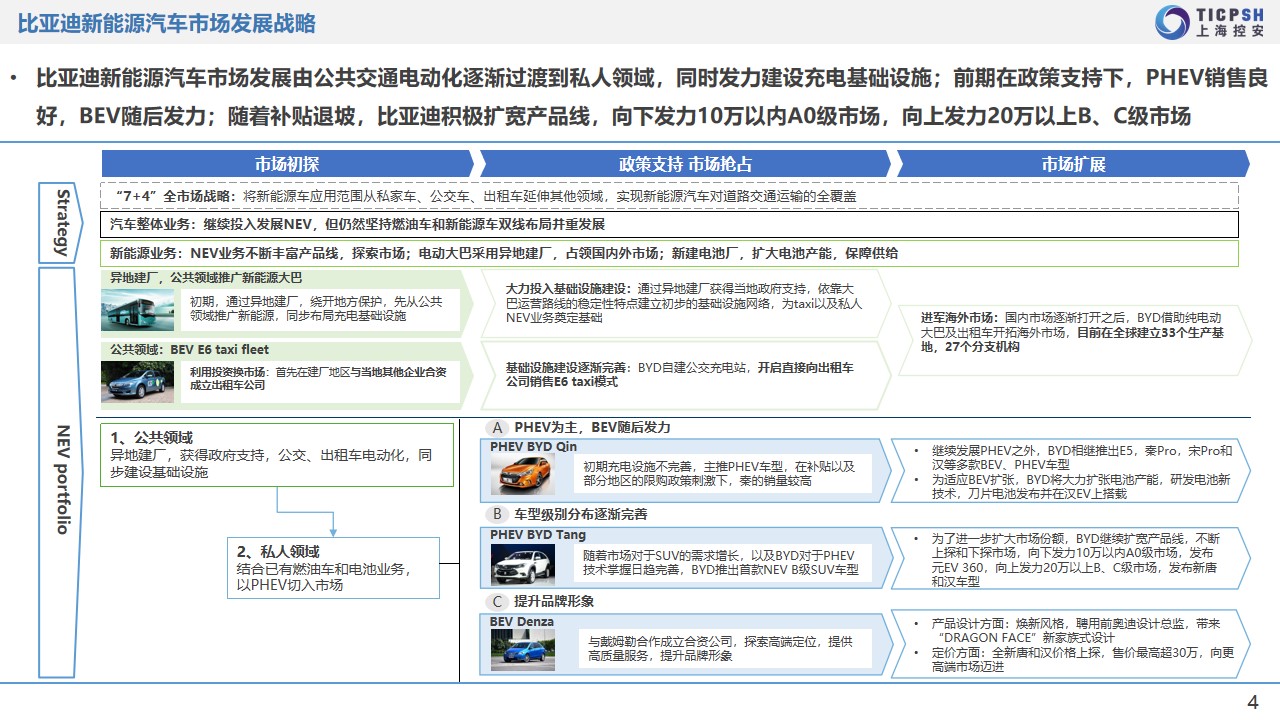Select the 政策支持 市场抢占 stage header

click(685, 164)
